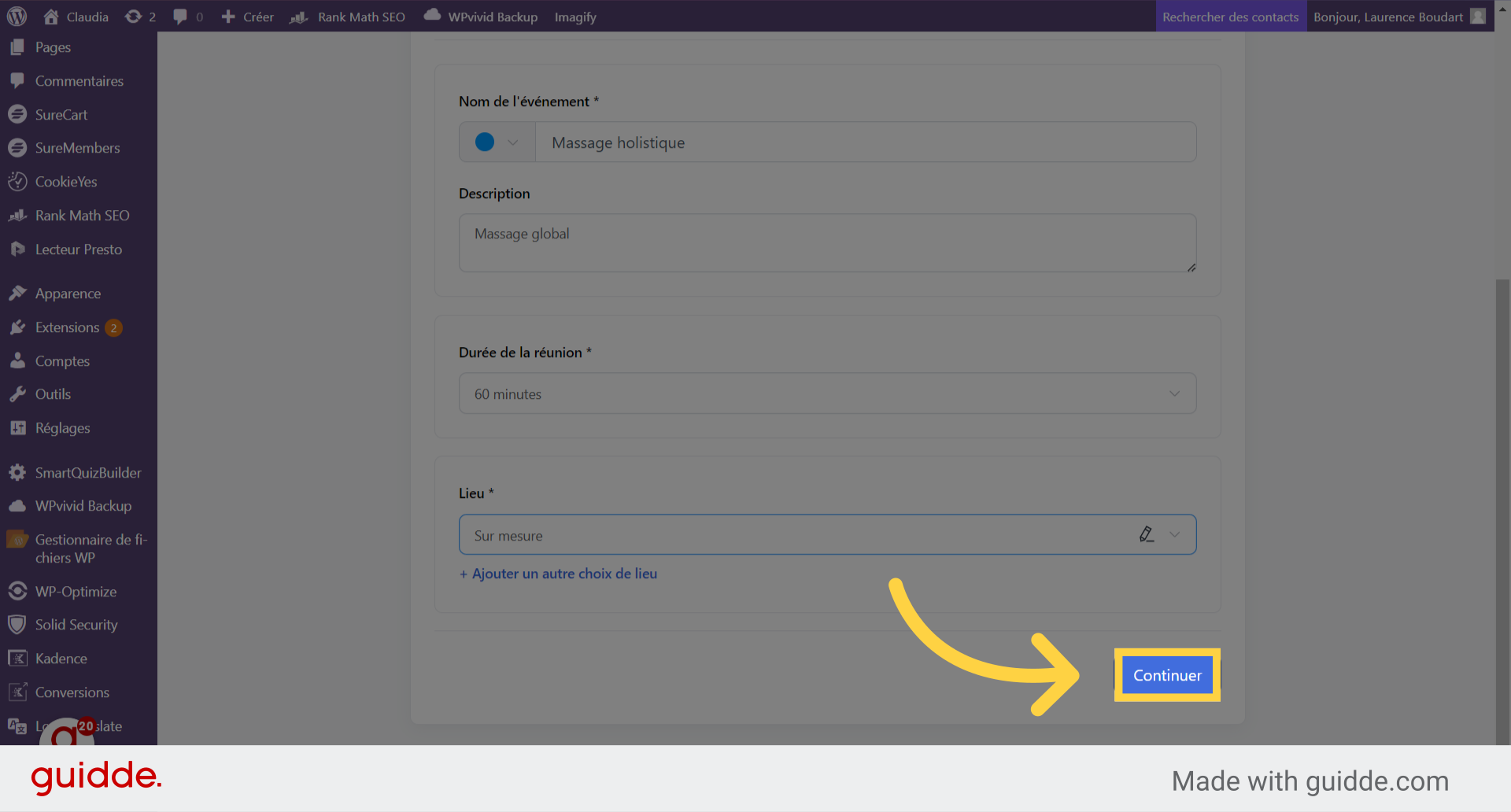
Task: Expand the Sur mesure location dropdown
Action: (1174, 535)
